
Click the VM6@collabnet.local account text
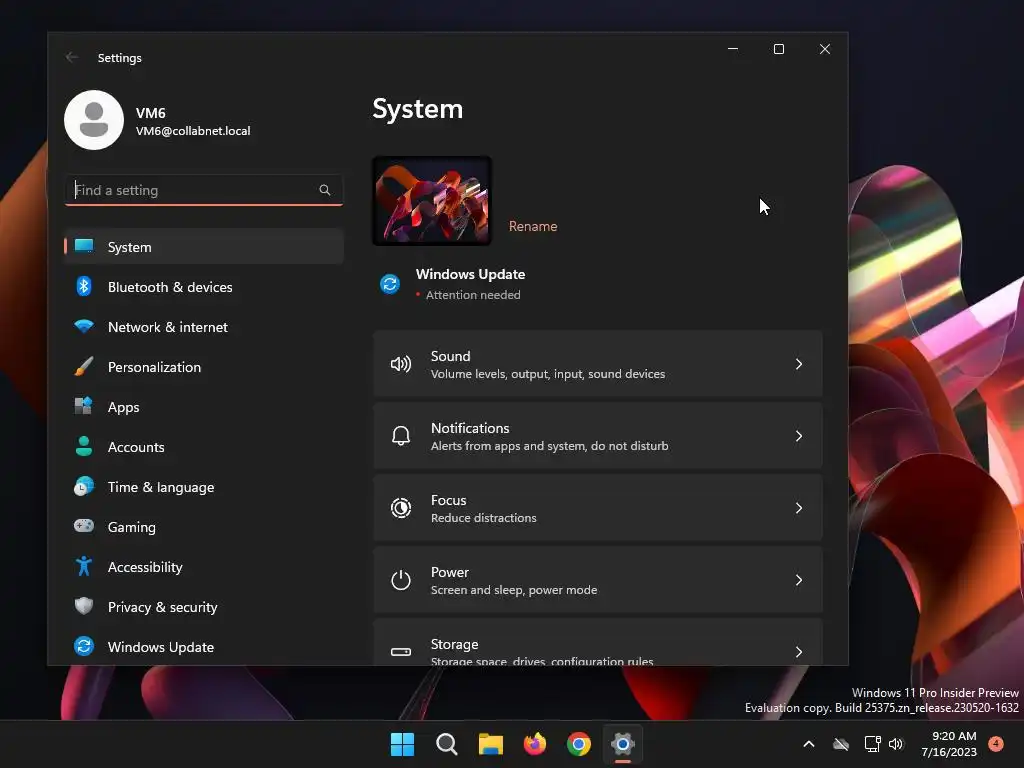(193, 131)
